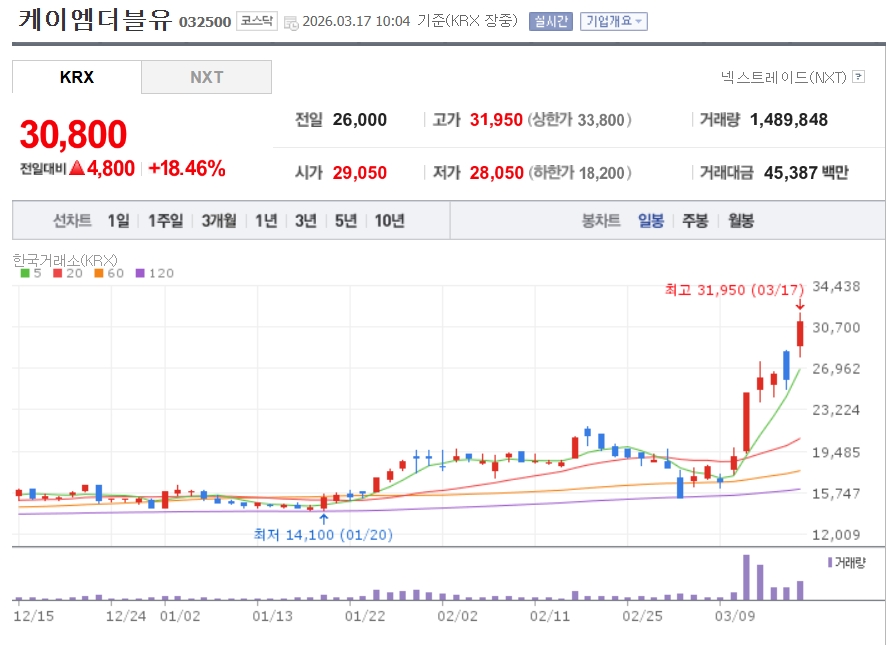Choose the 3개월 line chart range
Image resolution: width=886 pixels, height=645 pixels.
(218, 221)
